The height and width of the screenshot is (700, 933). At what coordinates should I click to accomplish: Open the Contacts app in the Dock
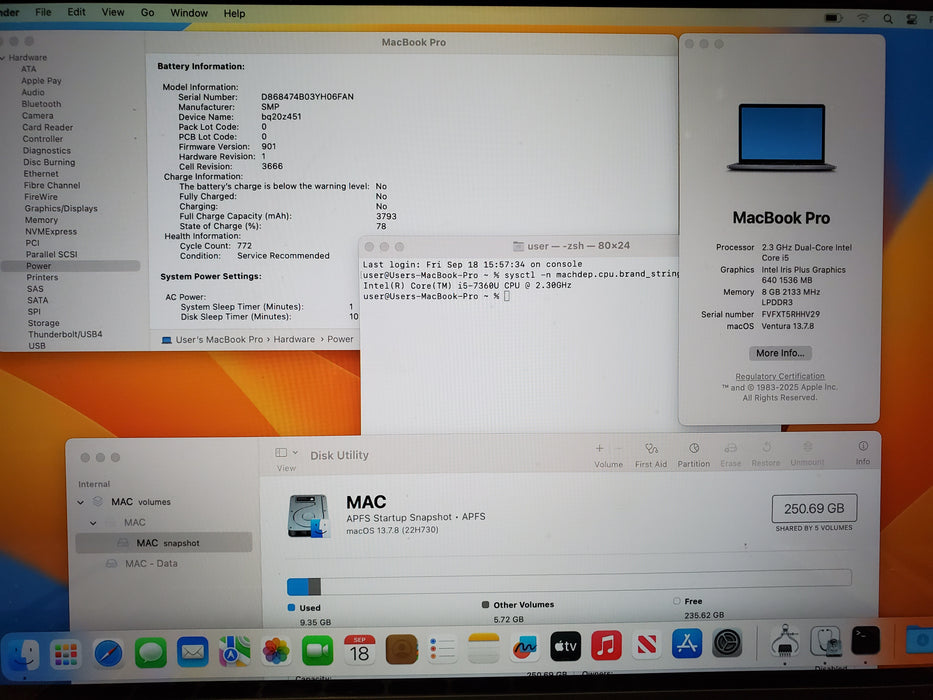pyautogui.click(x=402, y=649)
